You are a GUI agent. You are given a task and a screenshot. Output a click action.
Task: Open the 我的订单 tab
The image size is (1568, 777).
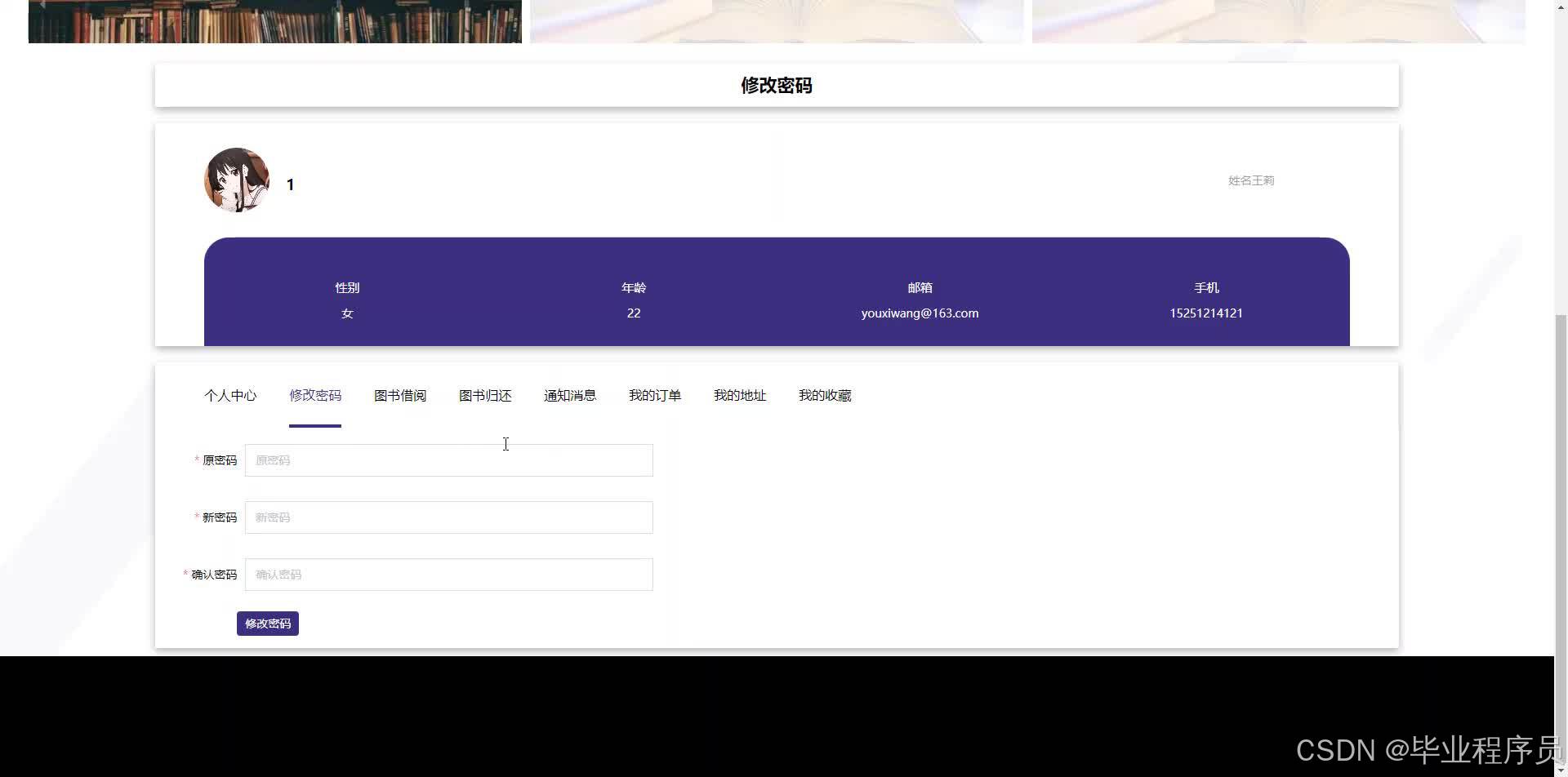655,396
